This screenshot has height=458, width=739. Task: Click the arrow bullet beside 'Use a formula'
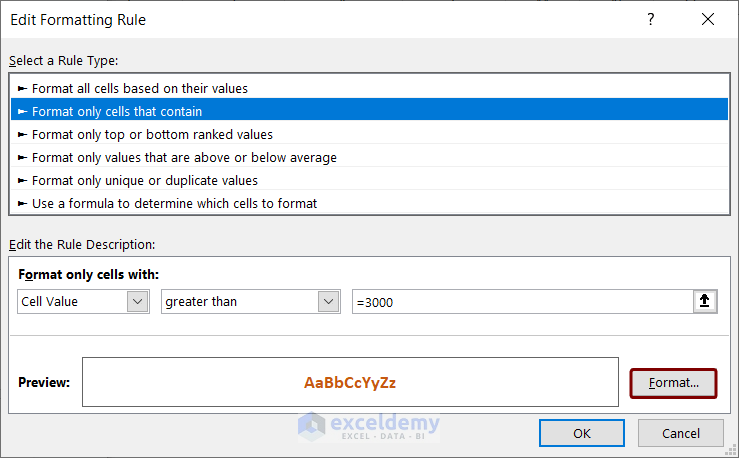(23, 203)
